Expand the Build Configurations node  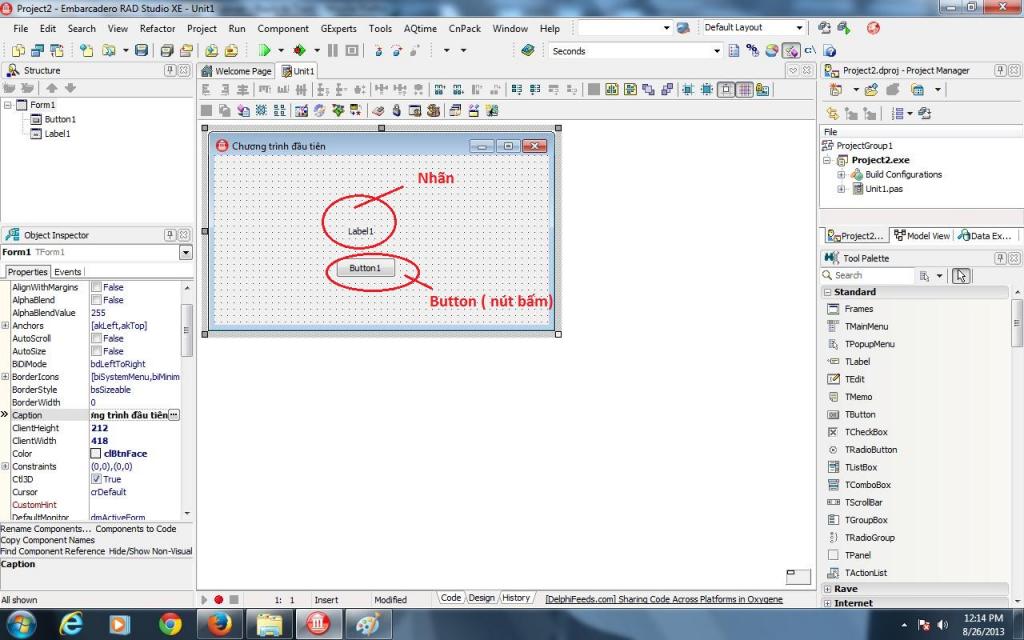pyautogui.click(x=841, y=174)
